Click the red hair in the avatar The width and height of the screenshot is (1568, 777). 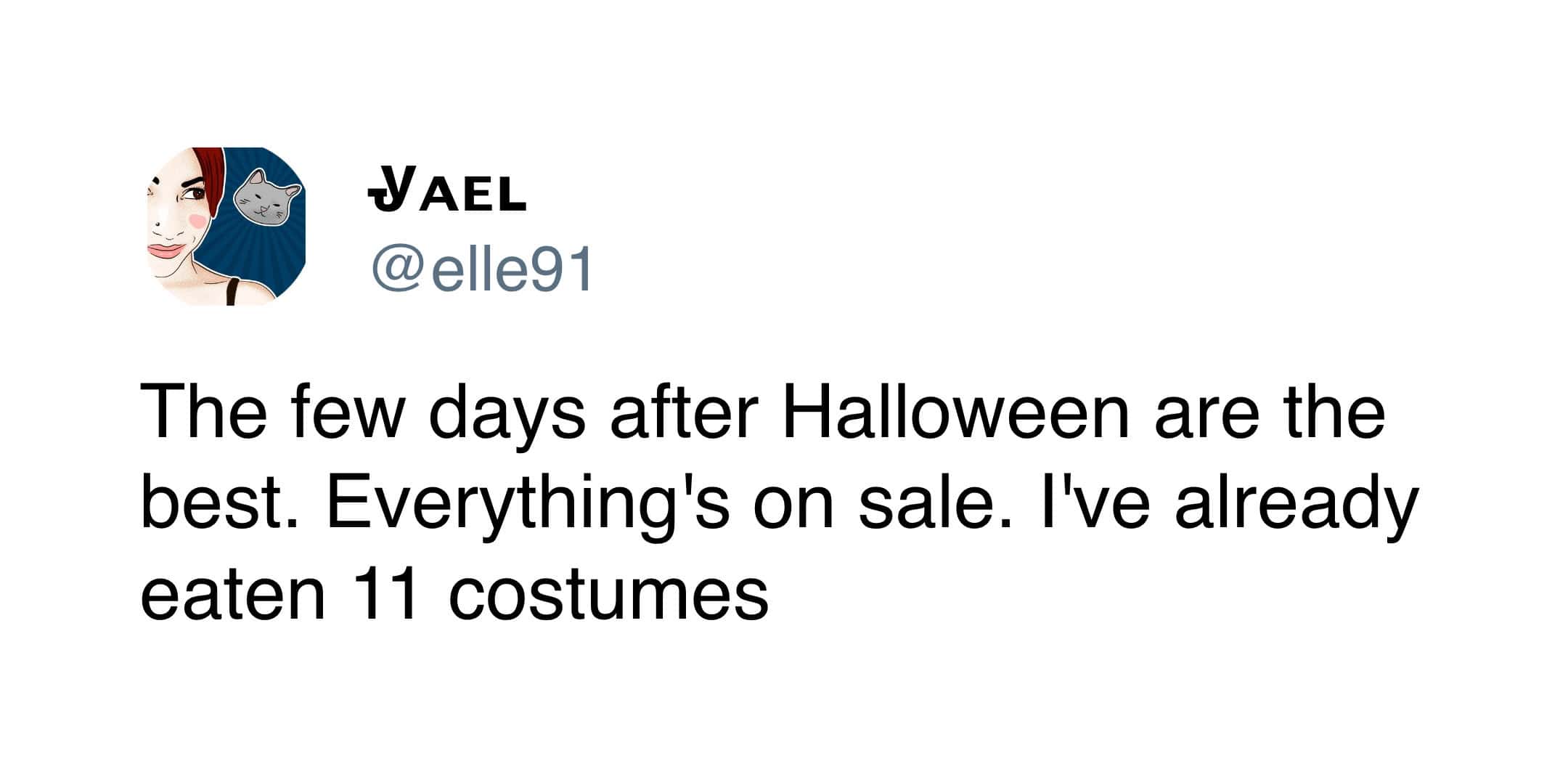tap(211, 174)
